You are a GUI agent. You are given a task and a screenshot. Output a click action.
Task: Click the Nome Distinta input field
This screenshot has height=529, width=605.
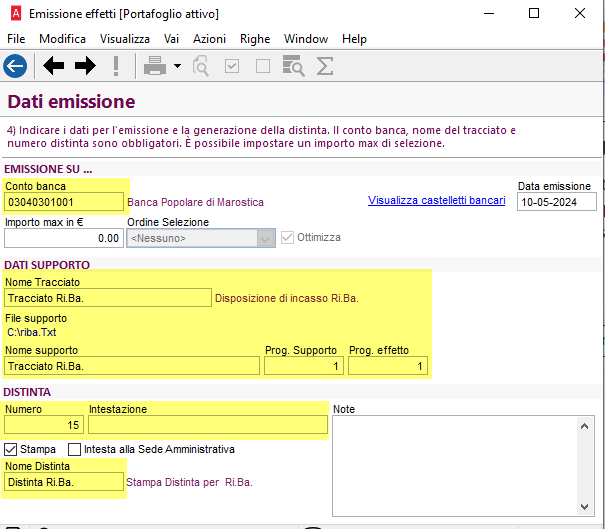tap(64, 482)
